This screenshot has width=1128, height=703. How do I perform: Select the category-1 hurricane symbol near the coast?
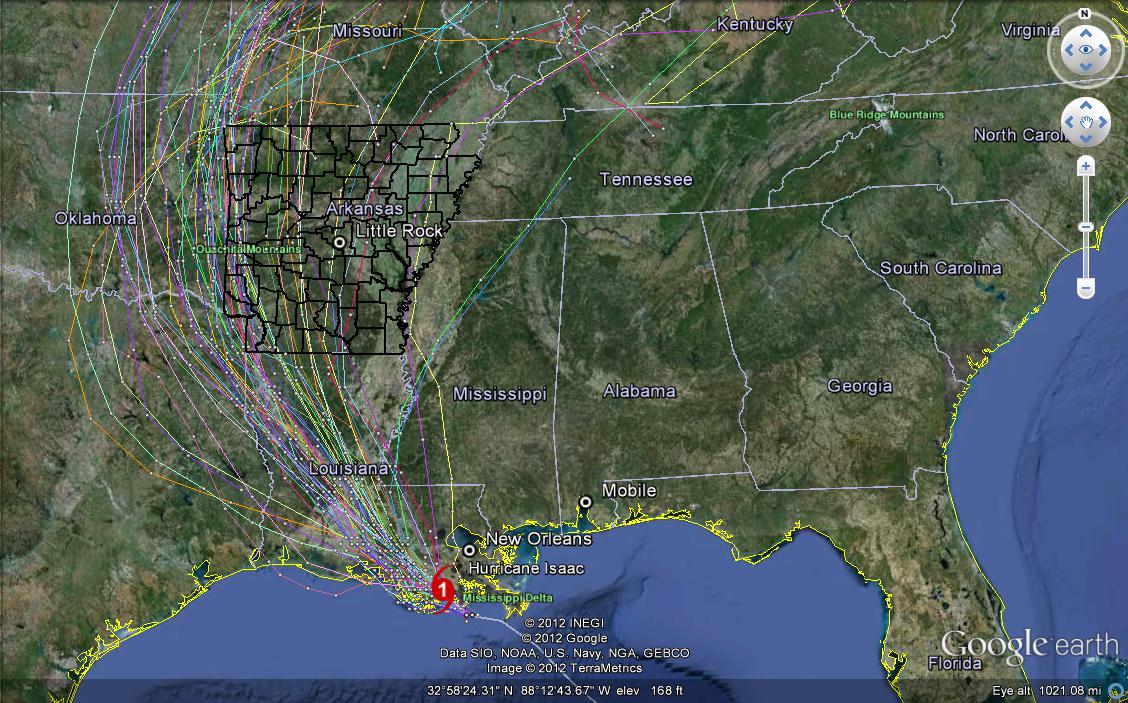click(442, 591)
